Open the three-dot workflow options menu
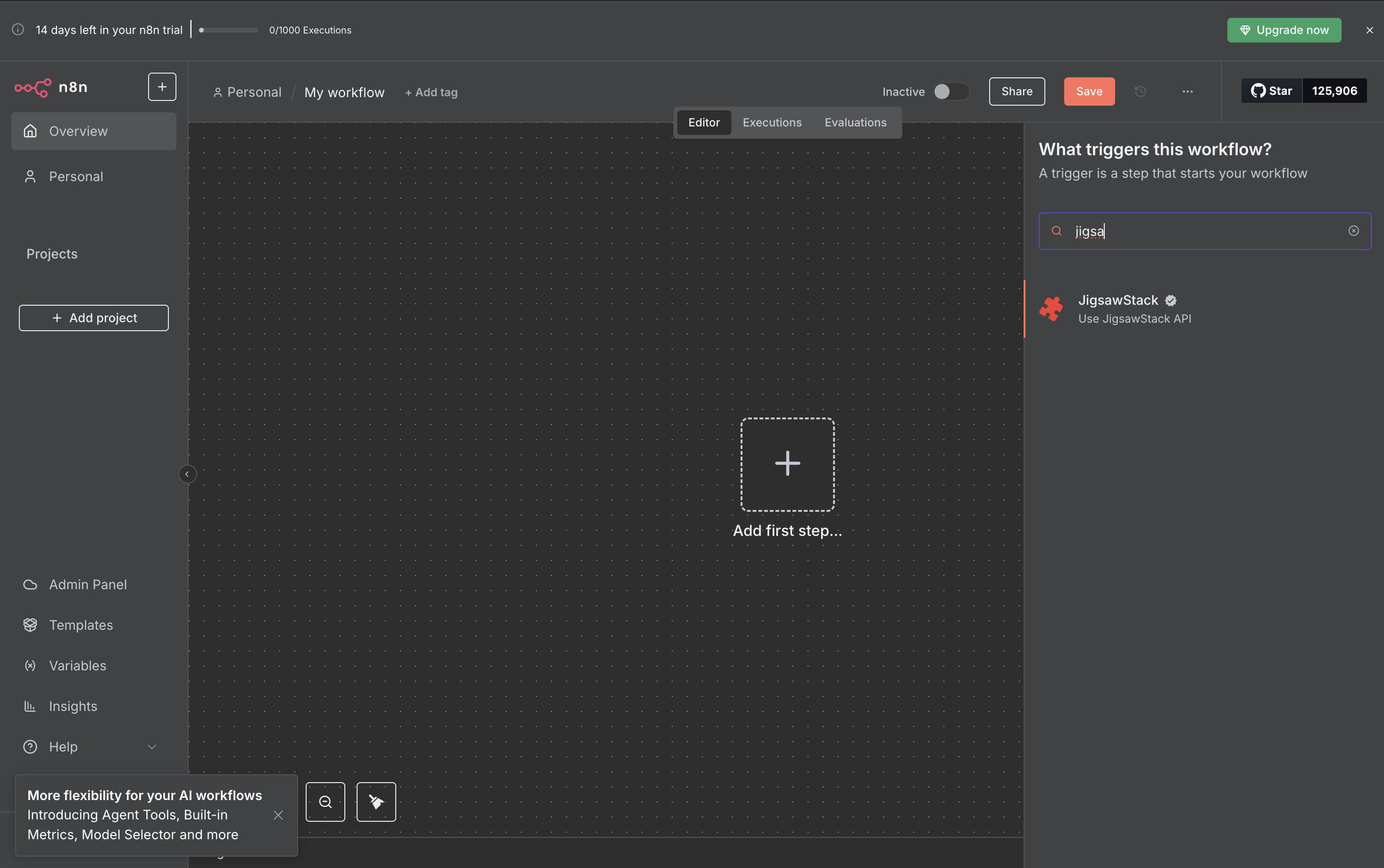Viewport: 1384px width, 868px height. click(1187, 91)
